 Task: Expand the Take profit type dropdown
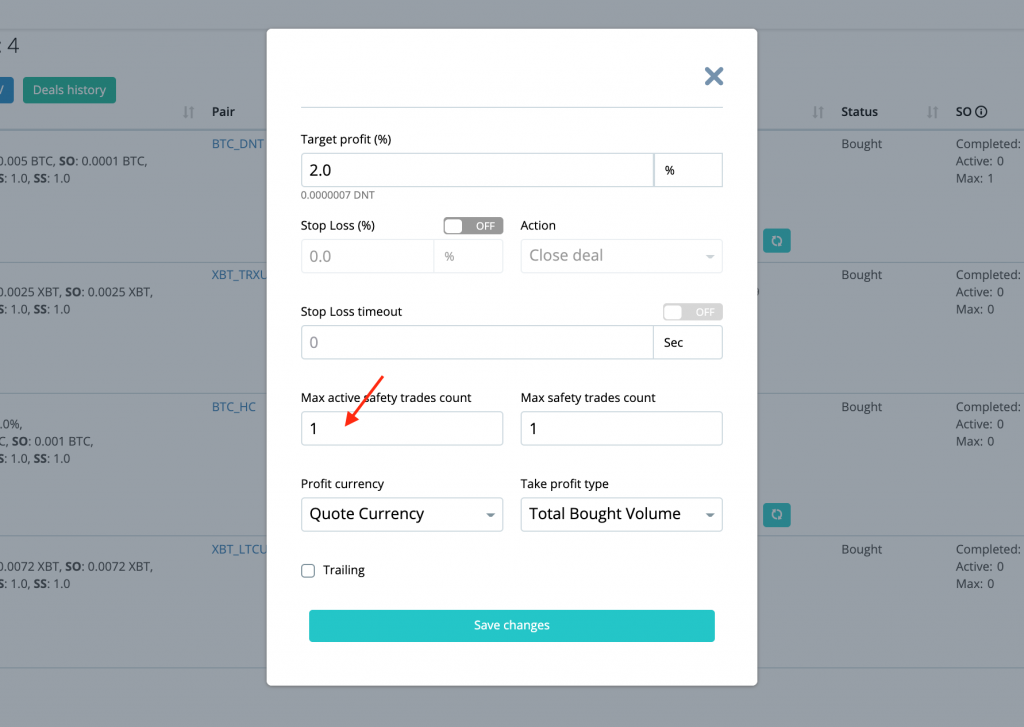621,514
